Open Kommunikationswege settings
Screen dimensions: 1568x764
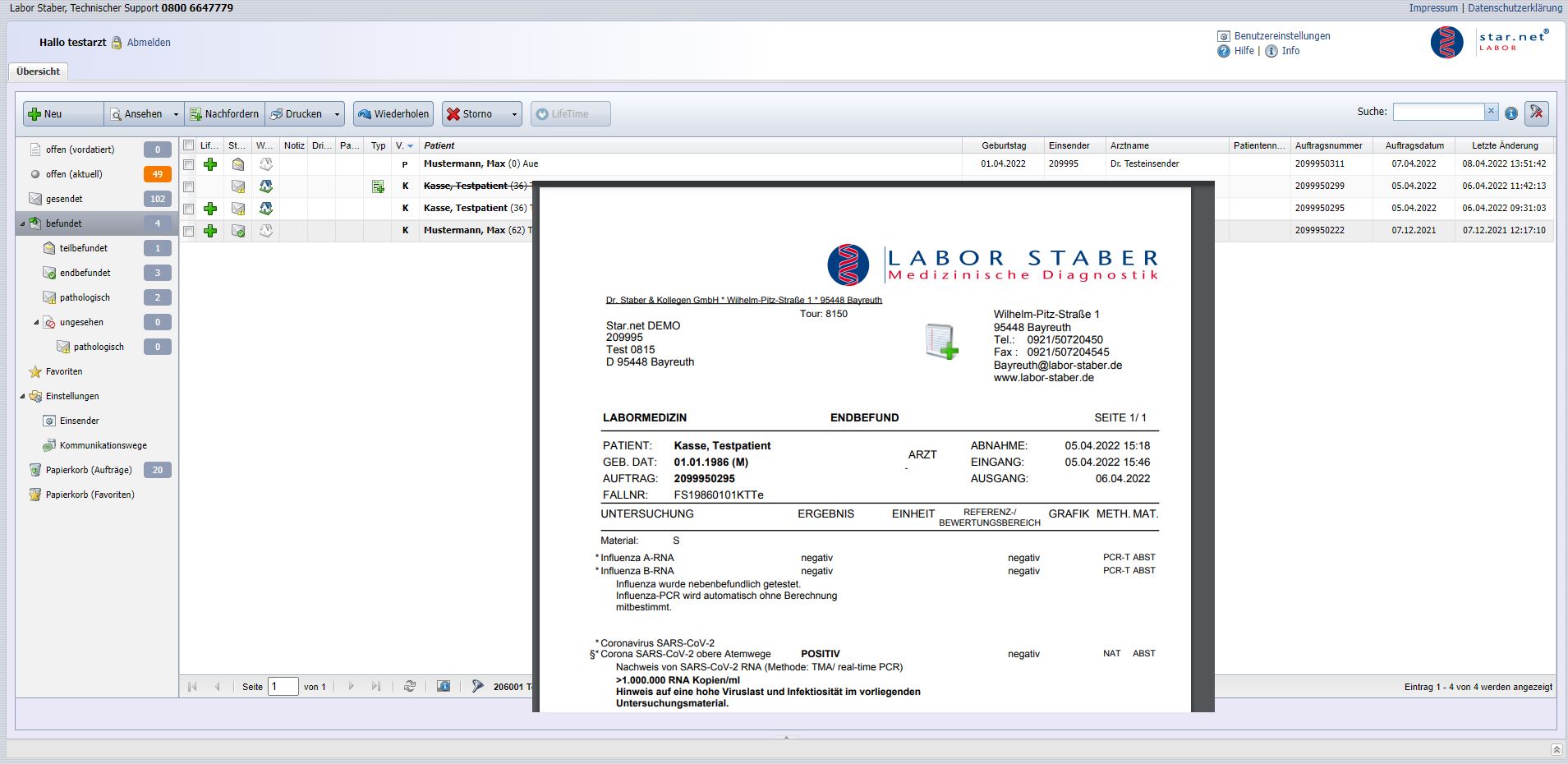click(x=103, y=445)
